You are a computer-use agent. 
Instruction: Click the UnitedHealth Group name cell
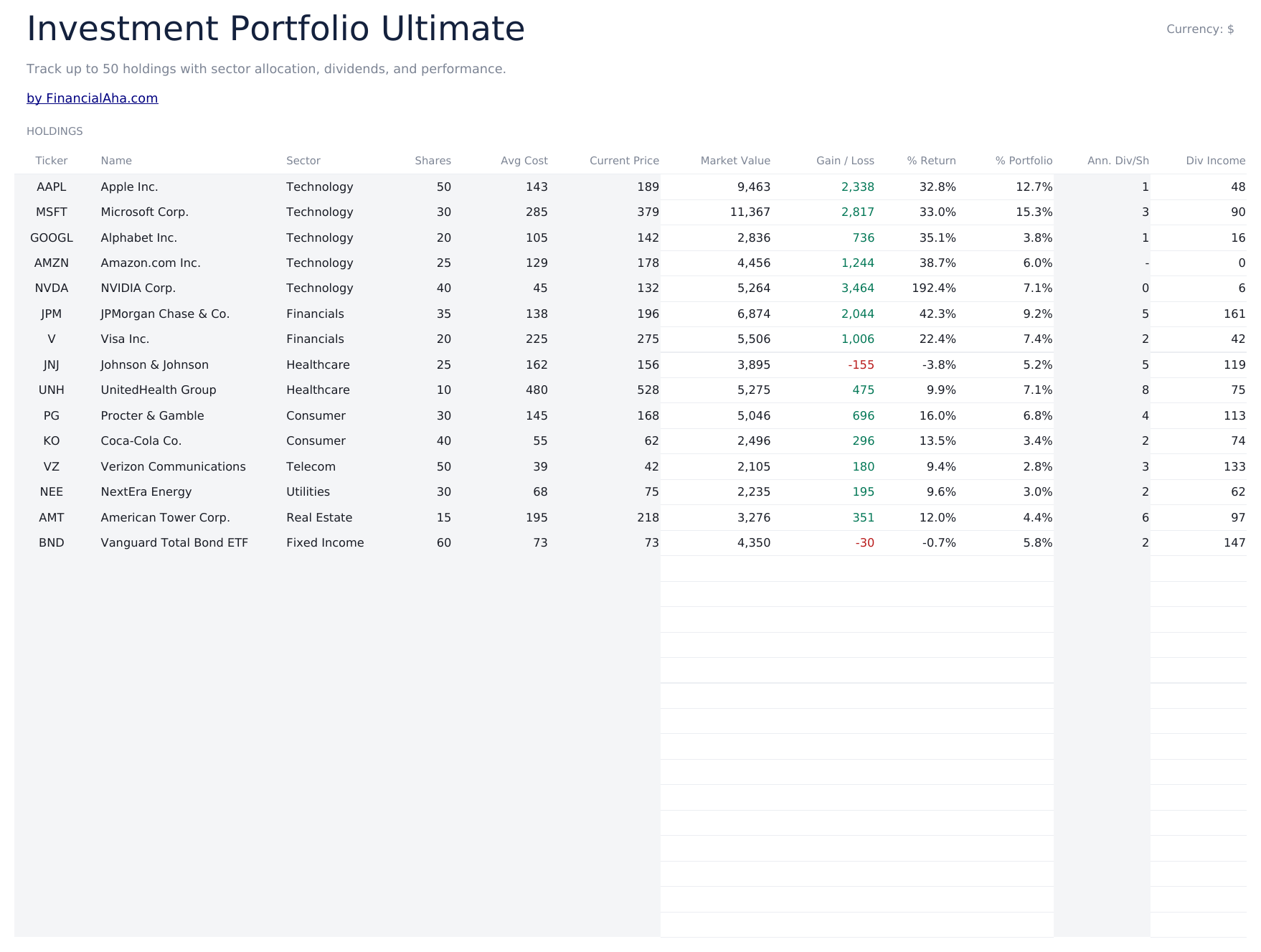159,390
